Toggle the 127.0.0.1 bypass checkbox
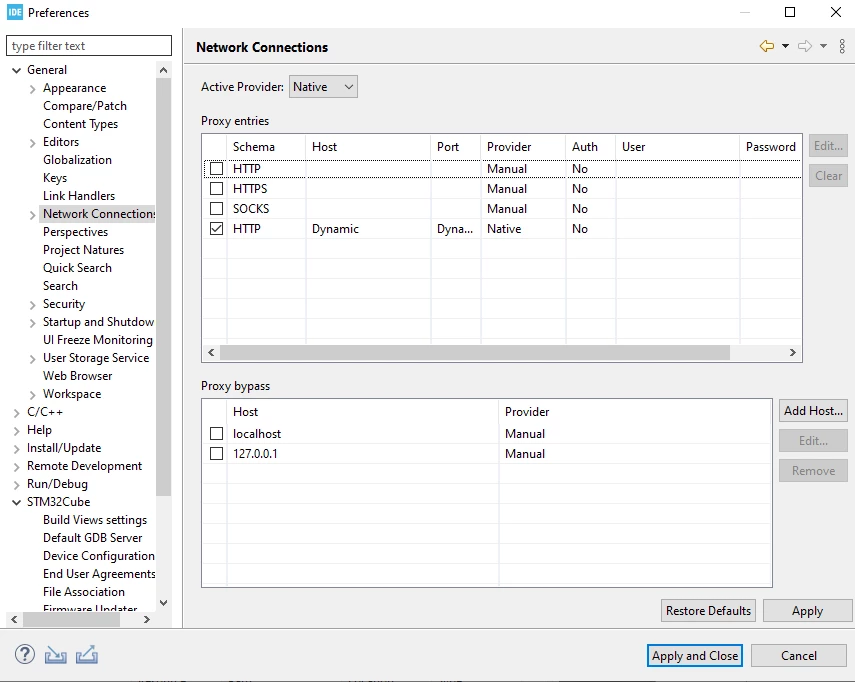855x682 pixels. [x=216, y=454]
